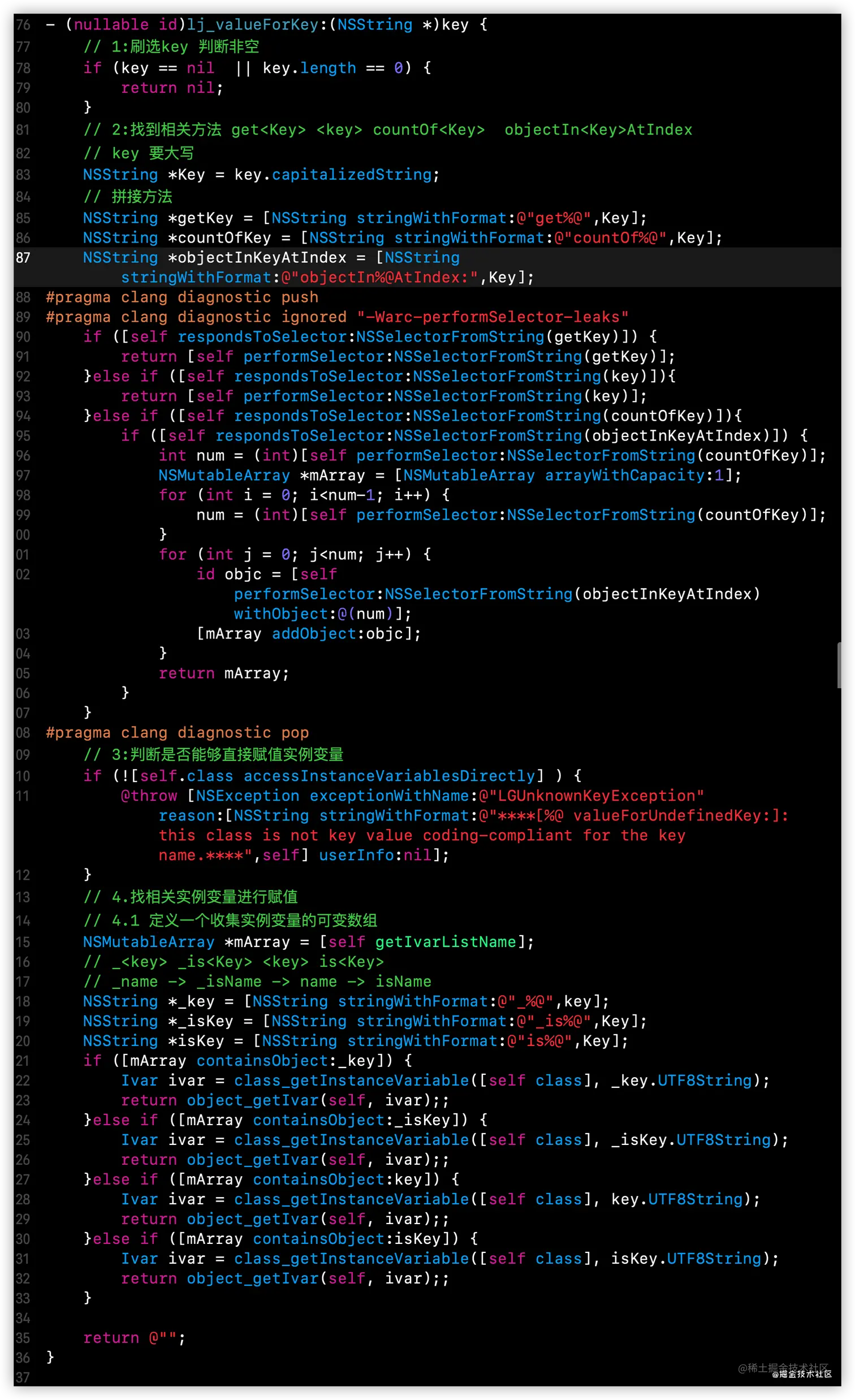Click 'valueForUndefinedKey:' in the reason string
Screen dimensions: 855x1400
coord(671,815)
